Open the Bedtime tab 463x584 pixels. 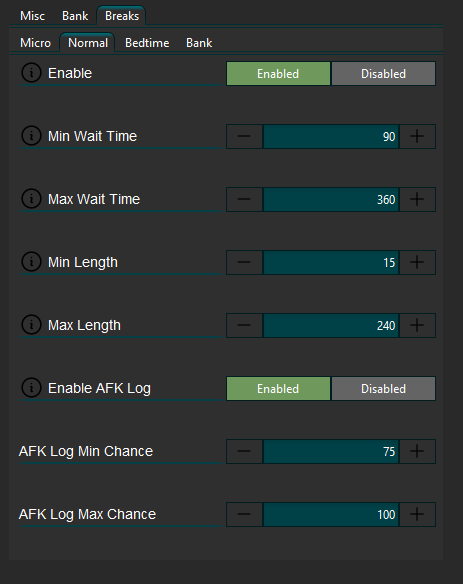[x=147, y=43]
